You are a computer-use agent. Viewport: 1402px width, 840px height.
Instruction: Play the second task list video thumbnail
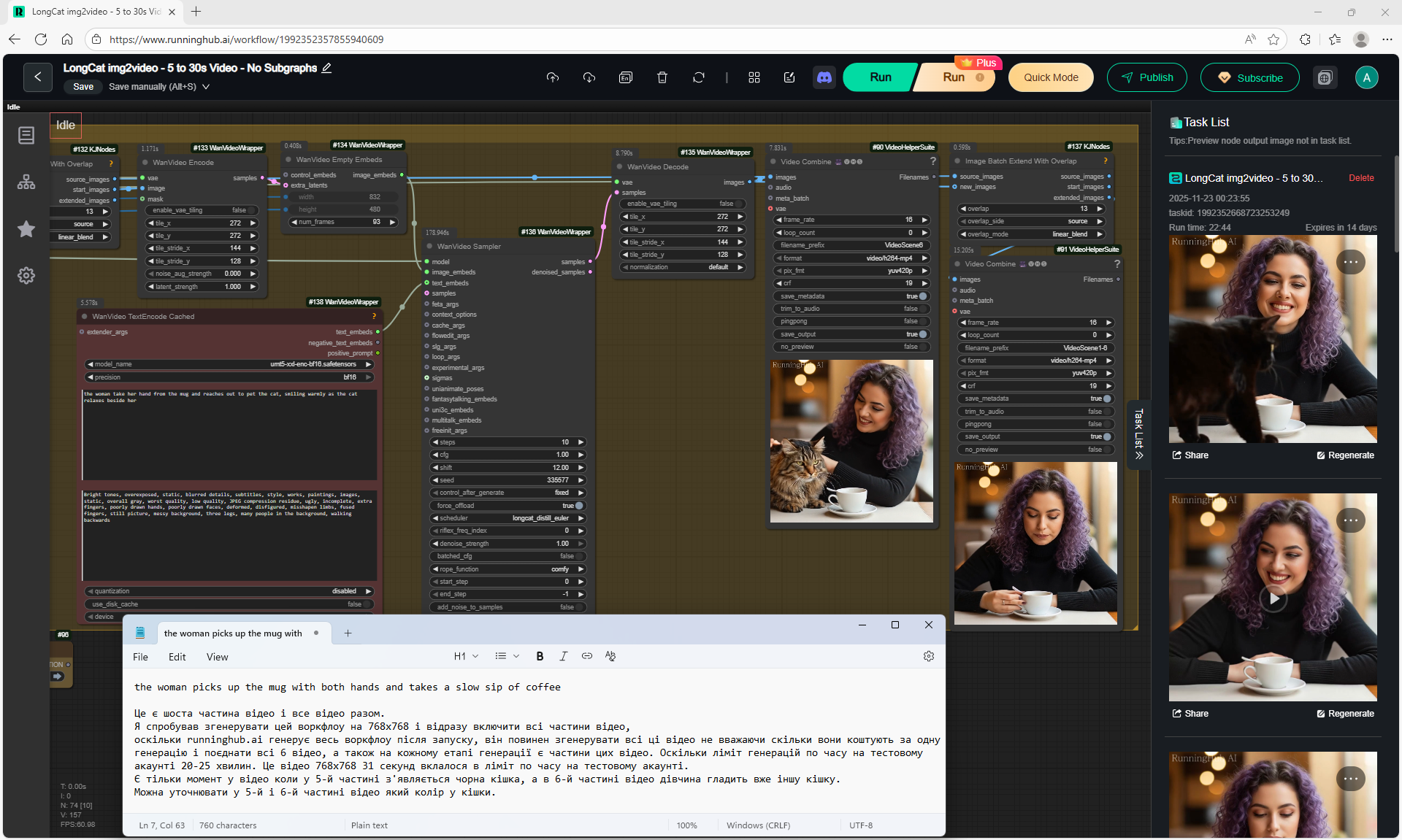(1273, 598)
